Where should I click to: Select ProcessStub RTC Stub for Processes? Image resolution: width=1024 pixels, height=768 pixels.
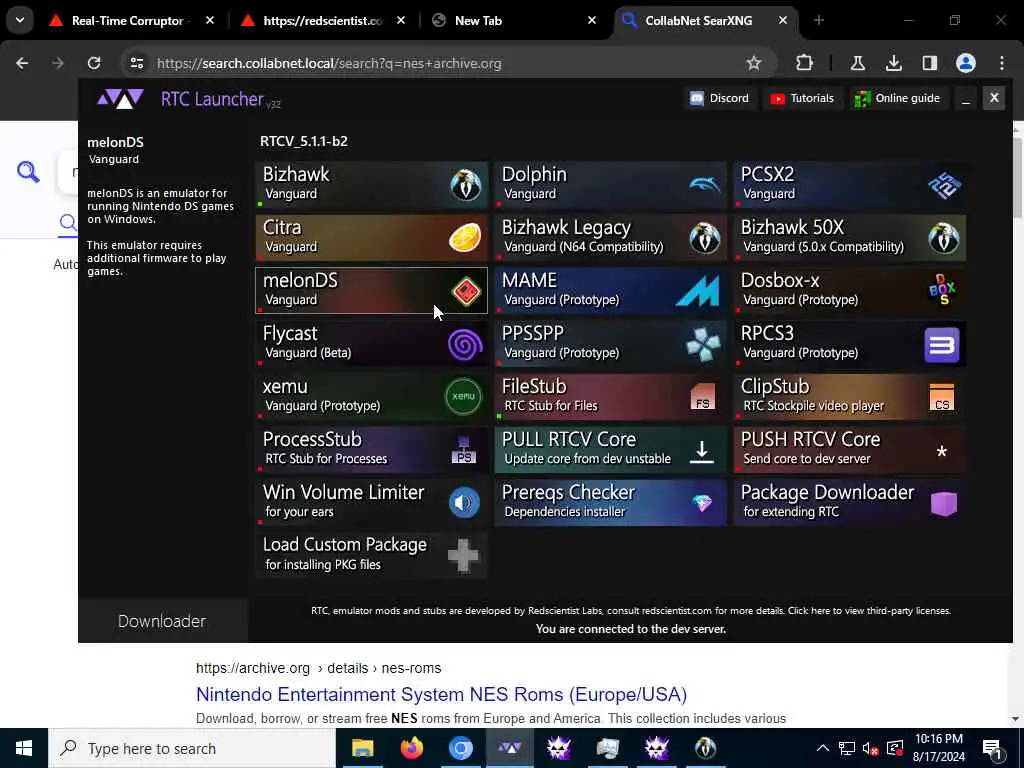[x=371, y=449]
